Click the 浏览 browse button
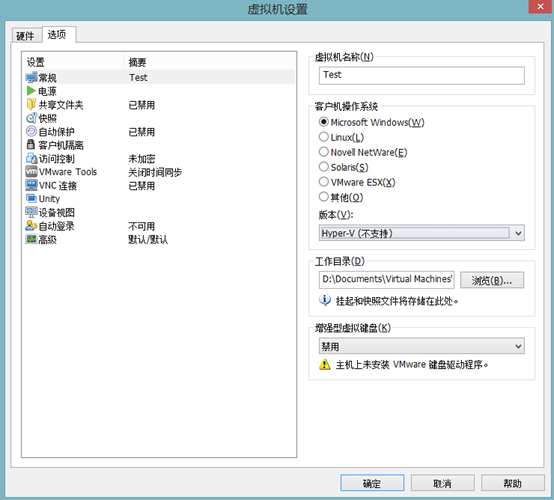 point(492,280)
